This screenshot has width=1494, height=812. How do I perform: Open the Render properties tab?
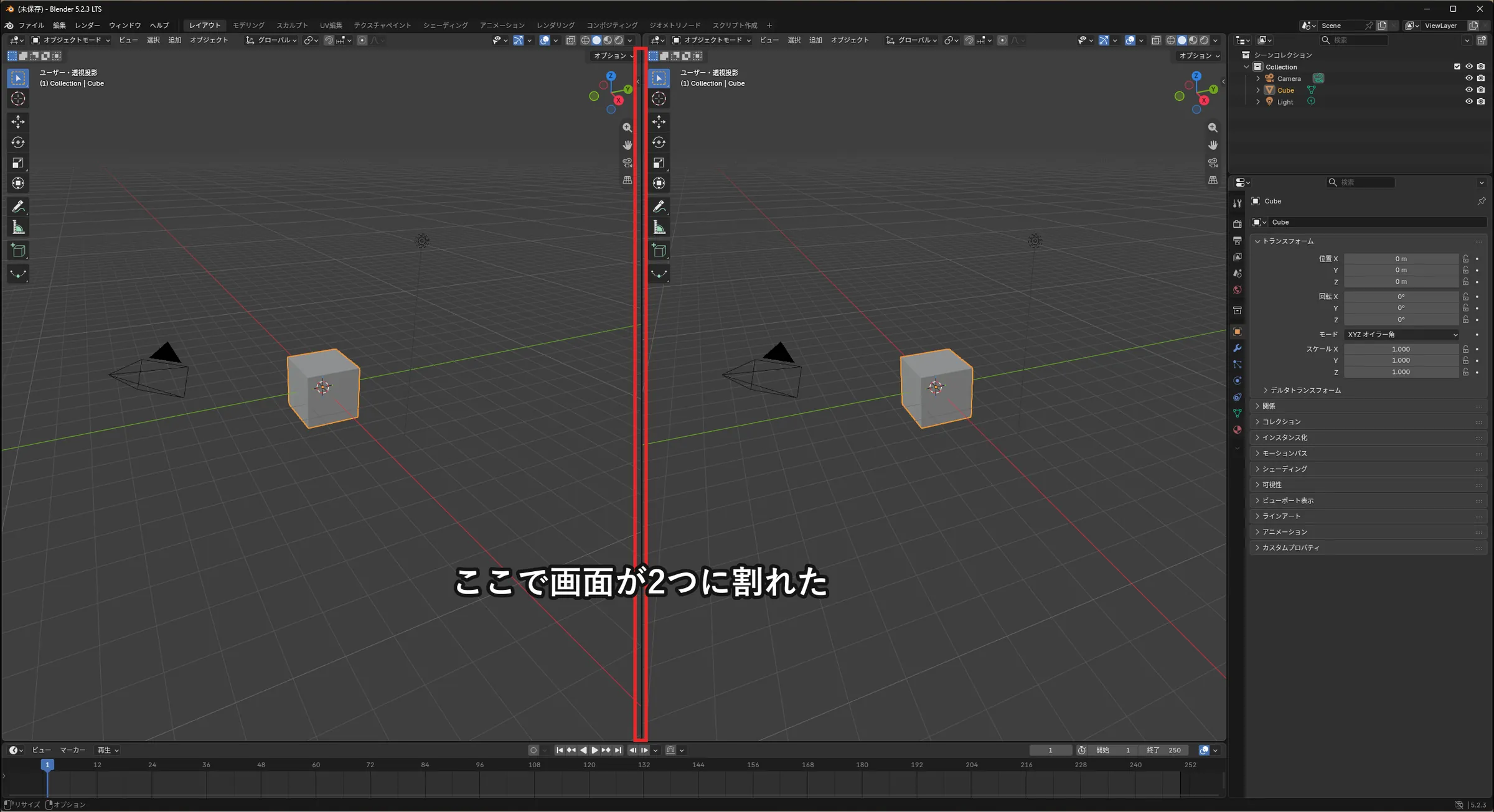(x=1238, y=224)
